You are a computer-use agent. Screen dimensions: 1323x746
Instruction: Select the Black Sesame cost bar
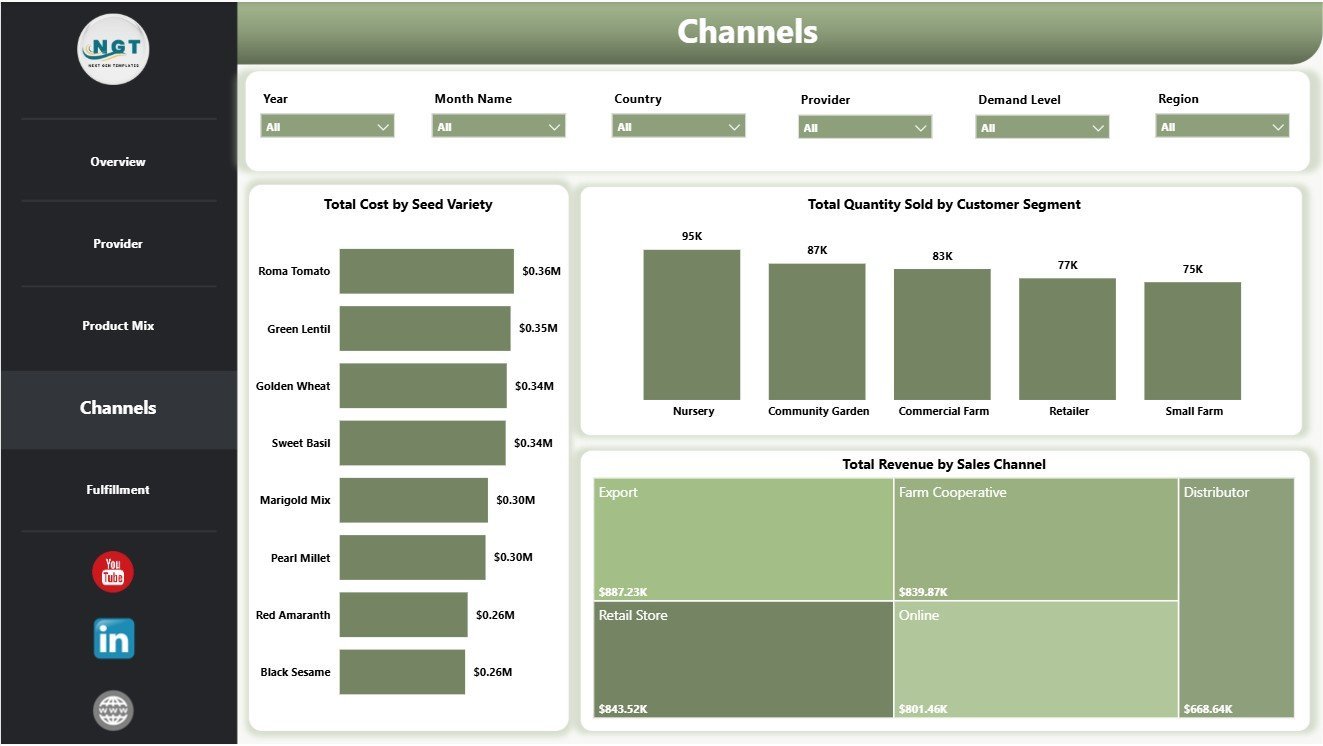(402, 672)
